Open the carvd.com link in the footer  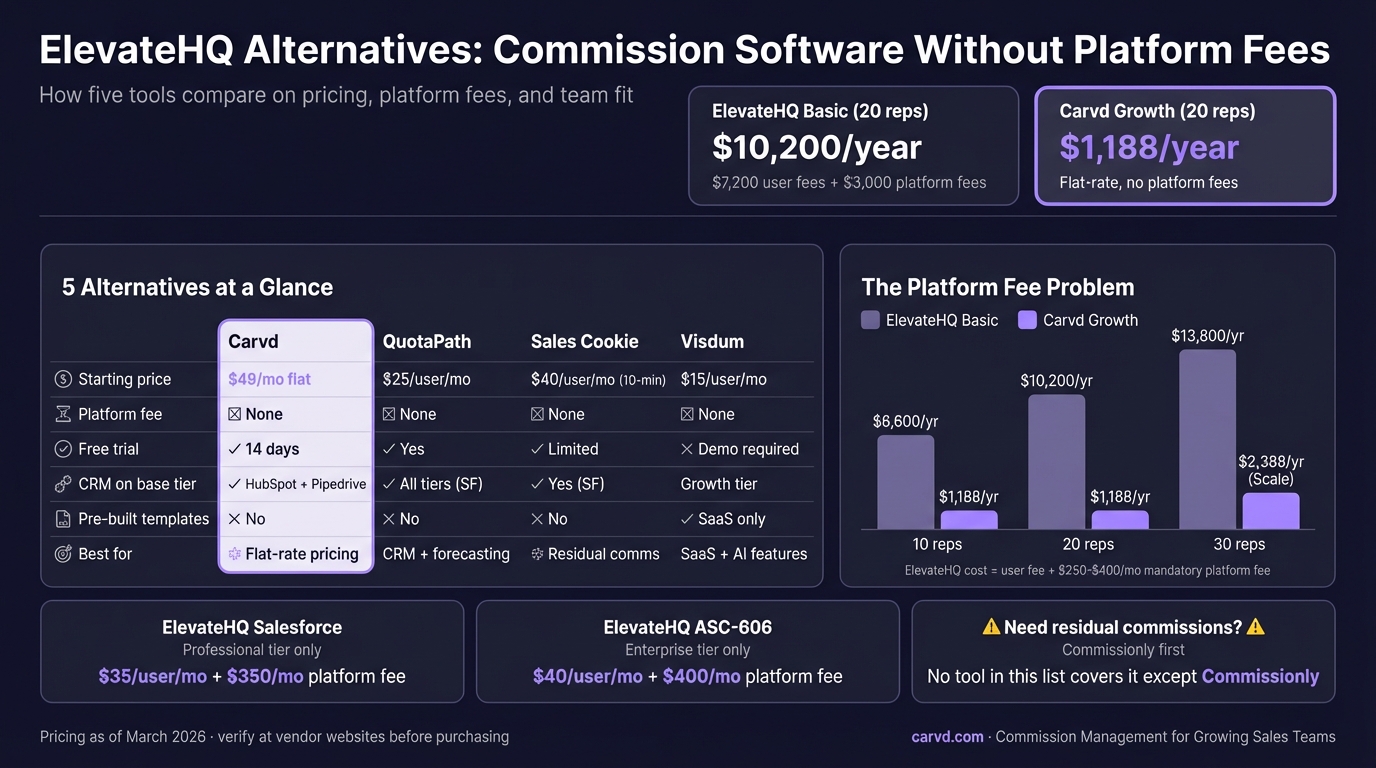tap(947, 736)
